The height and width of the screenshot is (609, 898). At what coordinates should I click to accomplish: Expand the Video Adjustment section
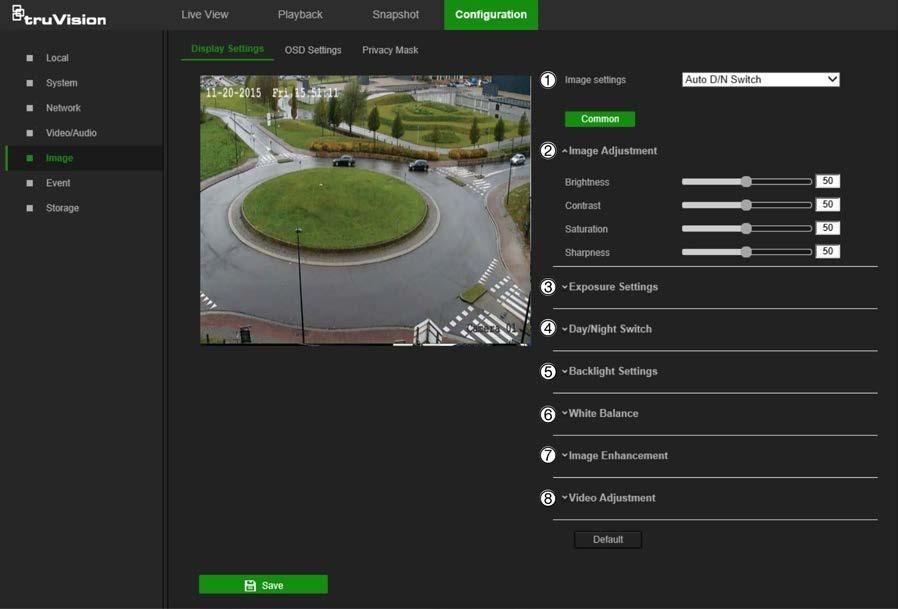[x=609, y=498]
